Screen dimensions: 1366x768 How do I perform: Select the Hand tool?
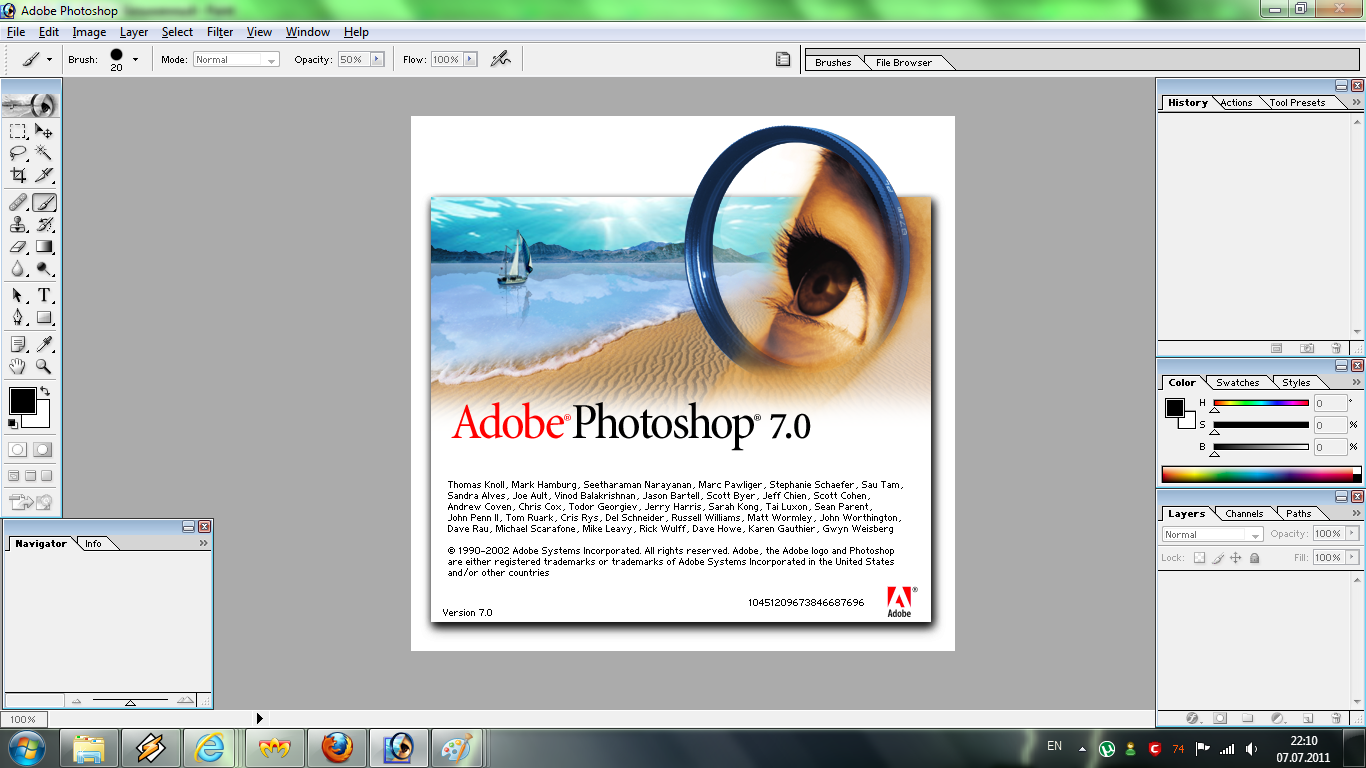(x=18, y=366)
